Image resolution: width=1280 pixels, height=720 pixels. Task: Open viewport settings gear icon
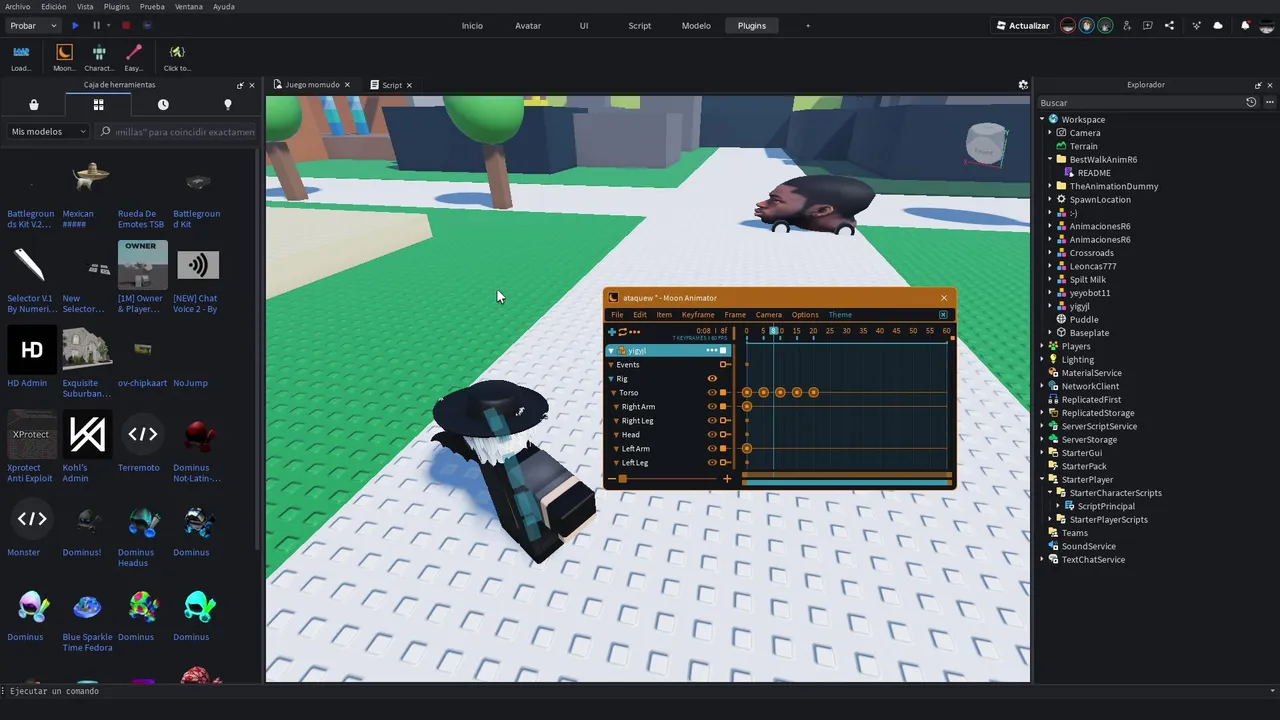[1023, 85]
